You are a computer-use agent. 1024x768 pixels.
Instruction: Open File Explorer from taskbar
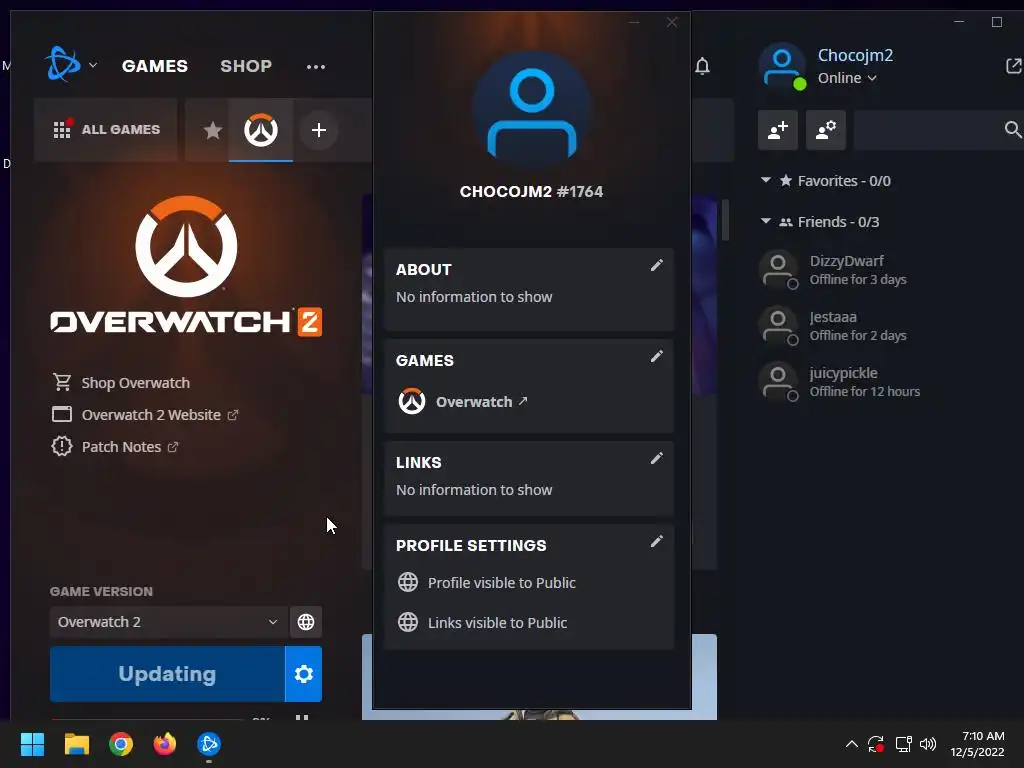click(x=76, y=744)
